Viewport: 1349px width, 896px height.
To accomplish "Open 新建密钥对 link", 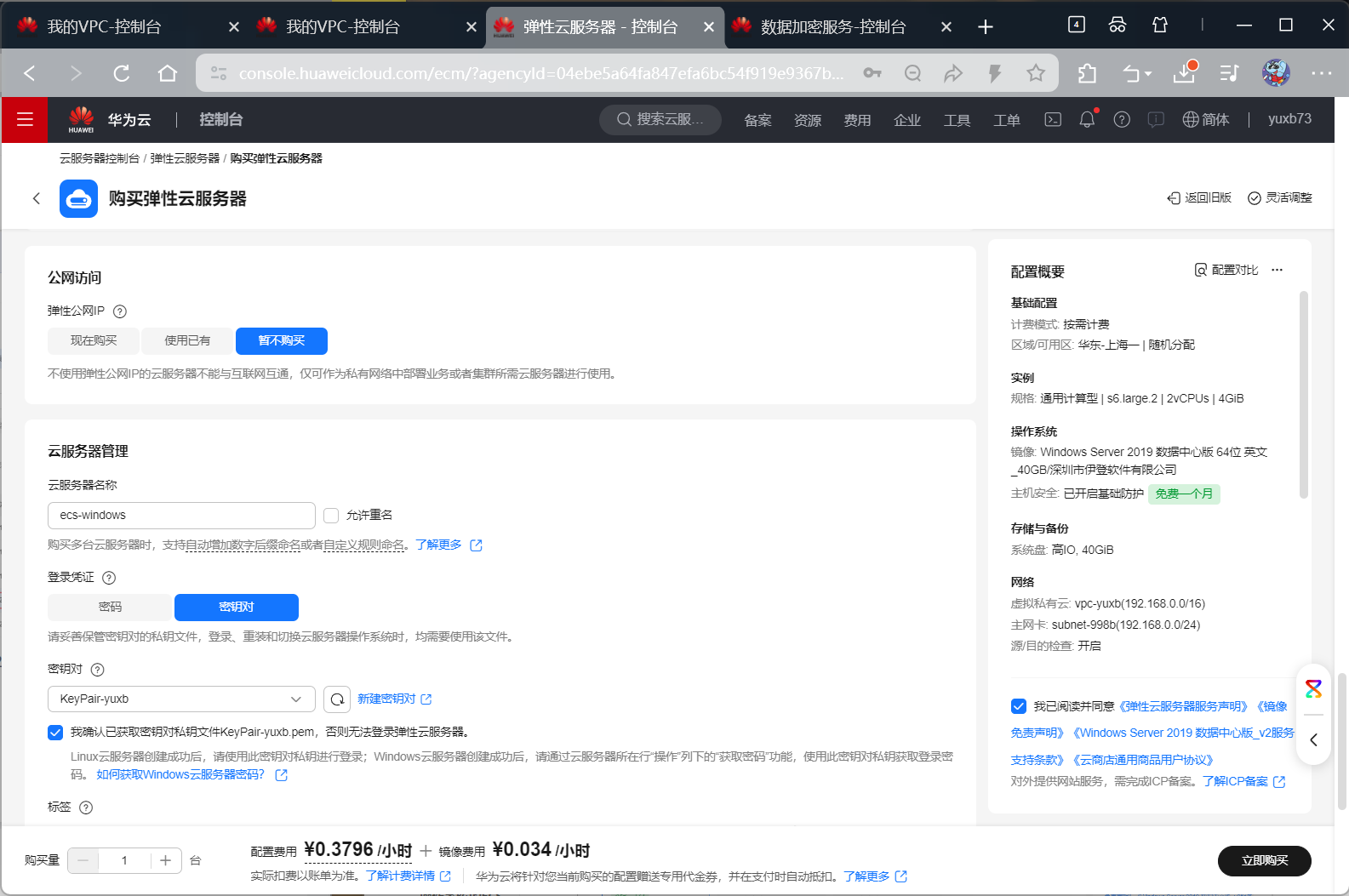I will (x=394, y=699).
